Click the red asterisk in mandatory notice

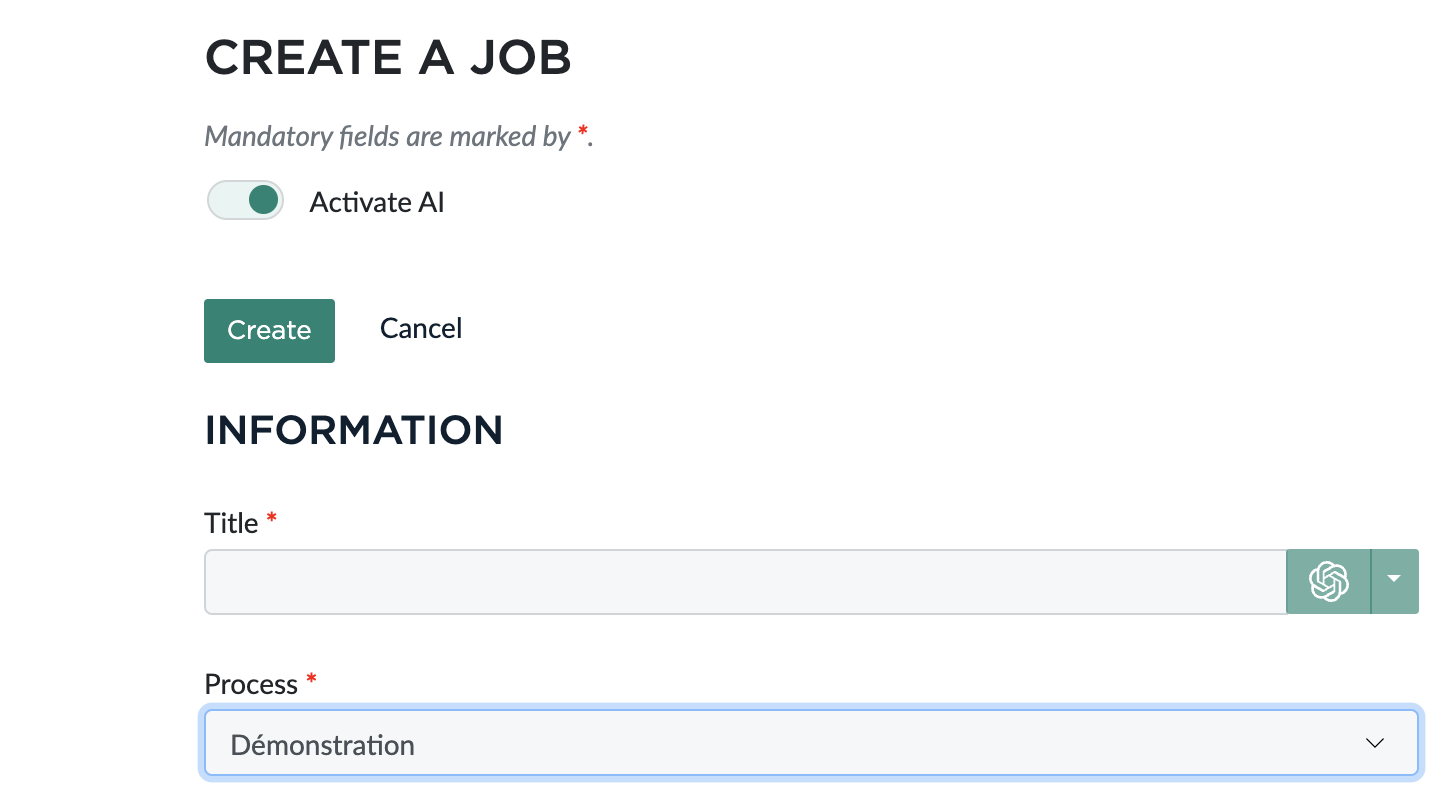point(582,133)
